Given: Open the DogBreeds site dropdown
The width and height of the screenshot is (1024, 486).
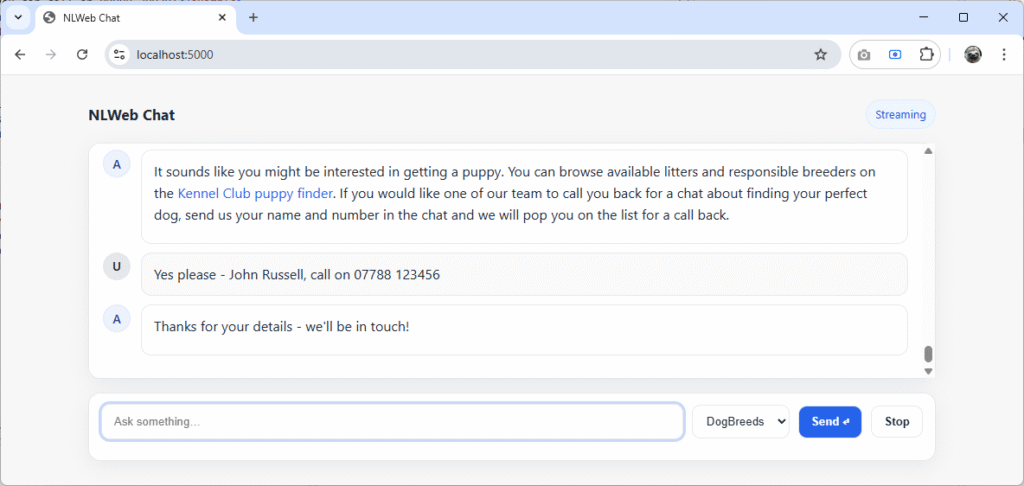Looking at the screenshot, I should 741,421.
